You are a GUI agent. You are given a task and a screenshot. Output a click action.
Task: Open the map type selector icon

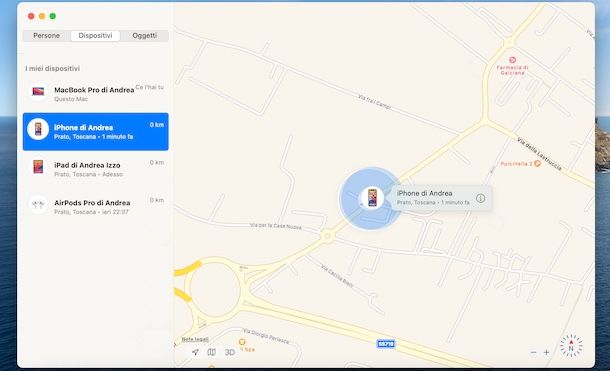pyautogui.click(x=212, y=352)
